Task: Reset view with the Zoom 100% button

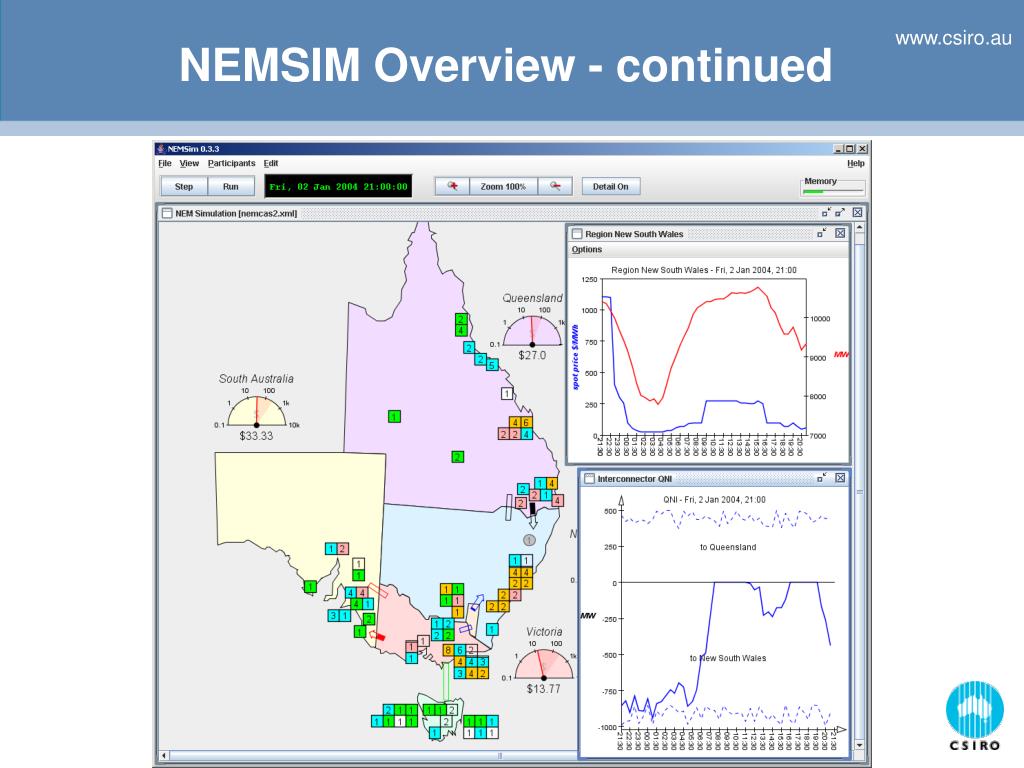Action: pyautogui.click(x=503, y=186)
